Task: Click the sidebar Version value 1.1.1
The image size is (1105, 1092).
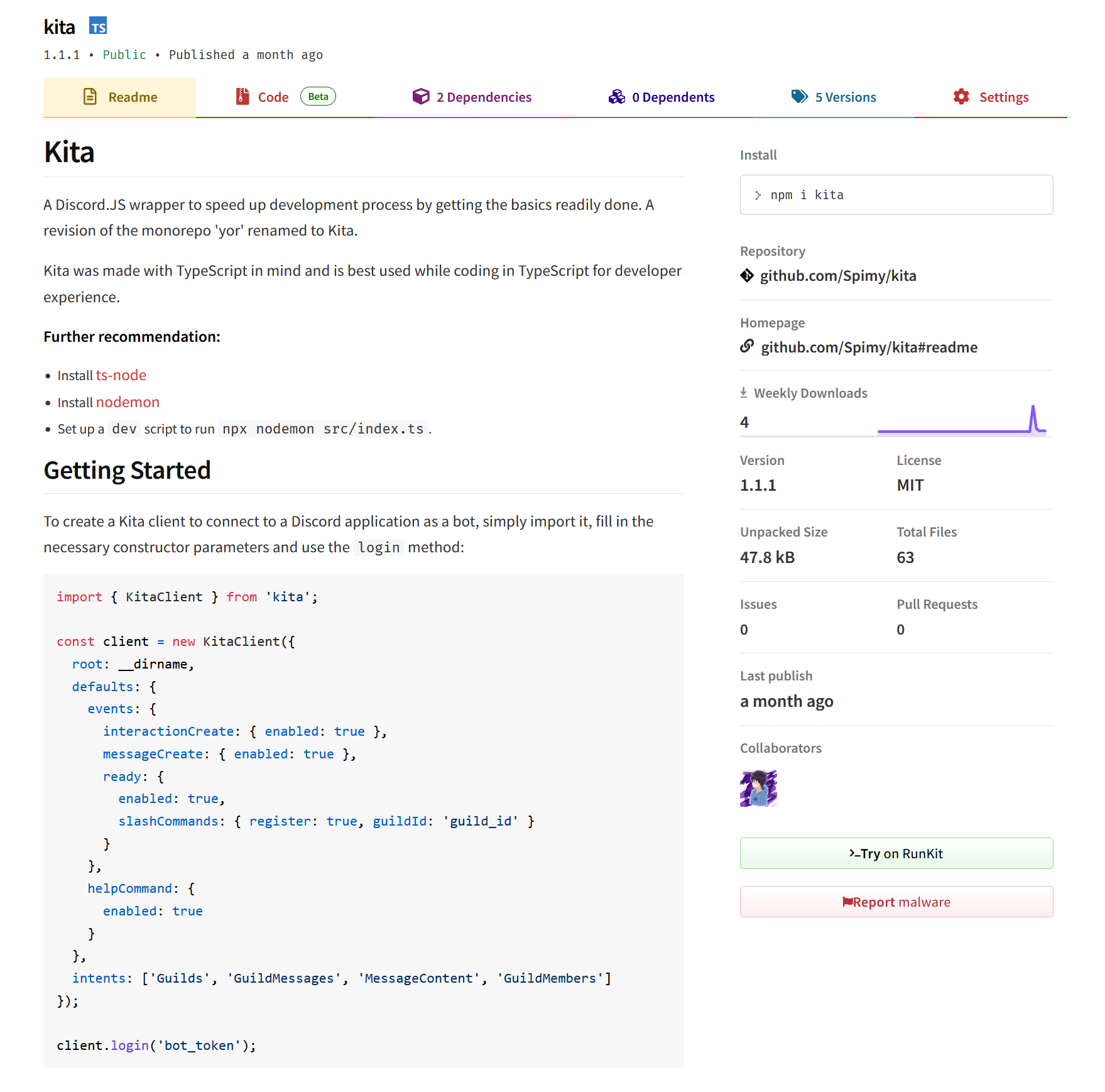Action: [758, 485]
